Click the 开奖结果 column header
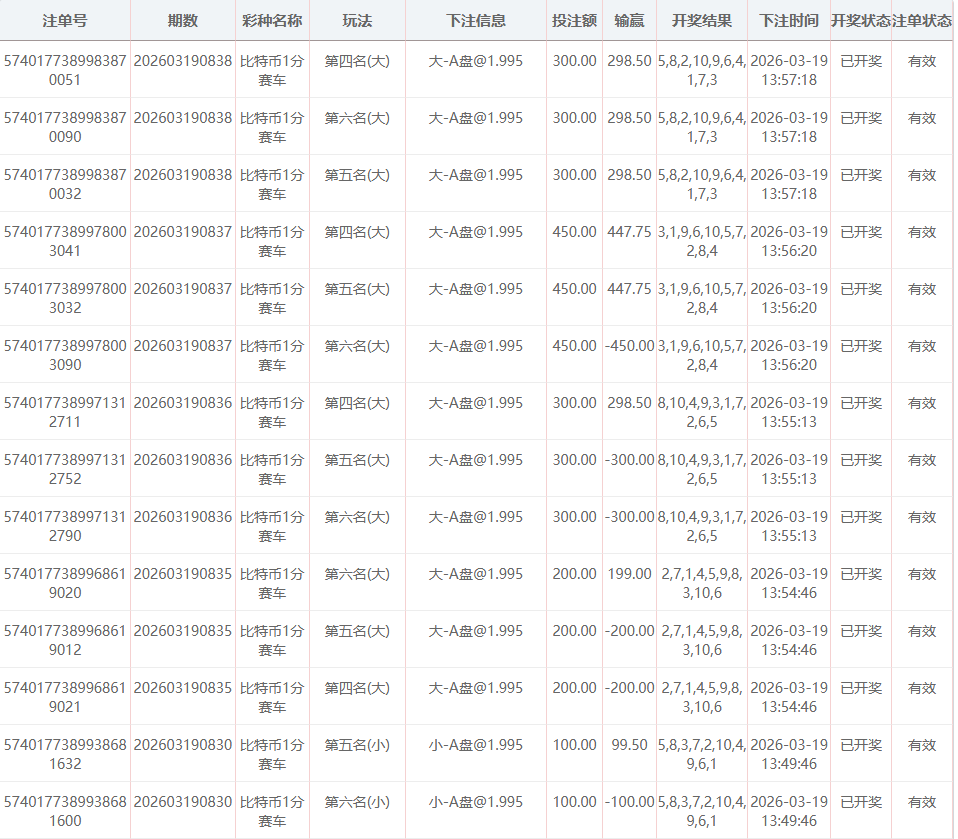The width and height of the screenshot is (958, 839). tap(702, 20)
